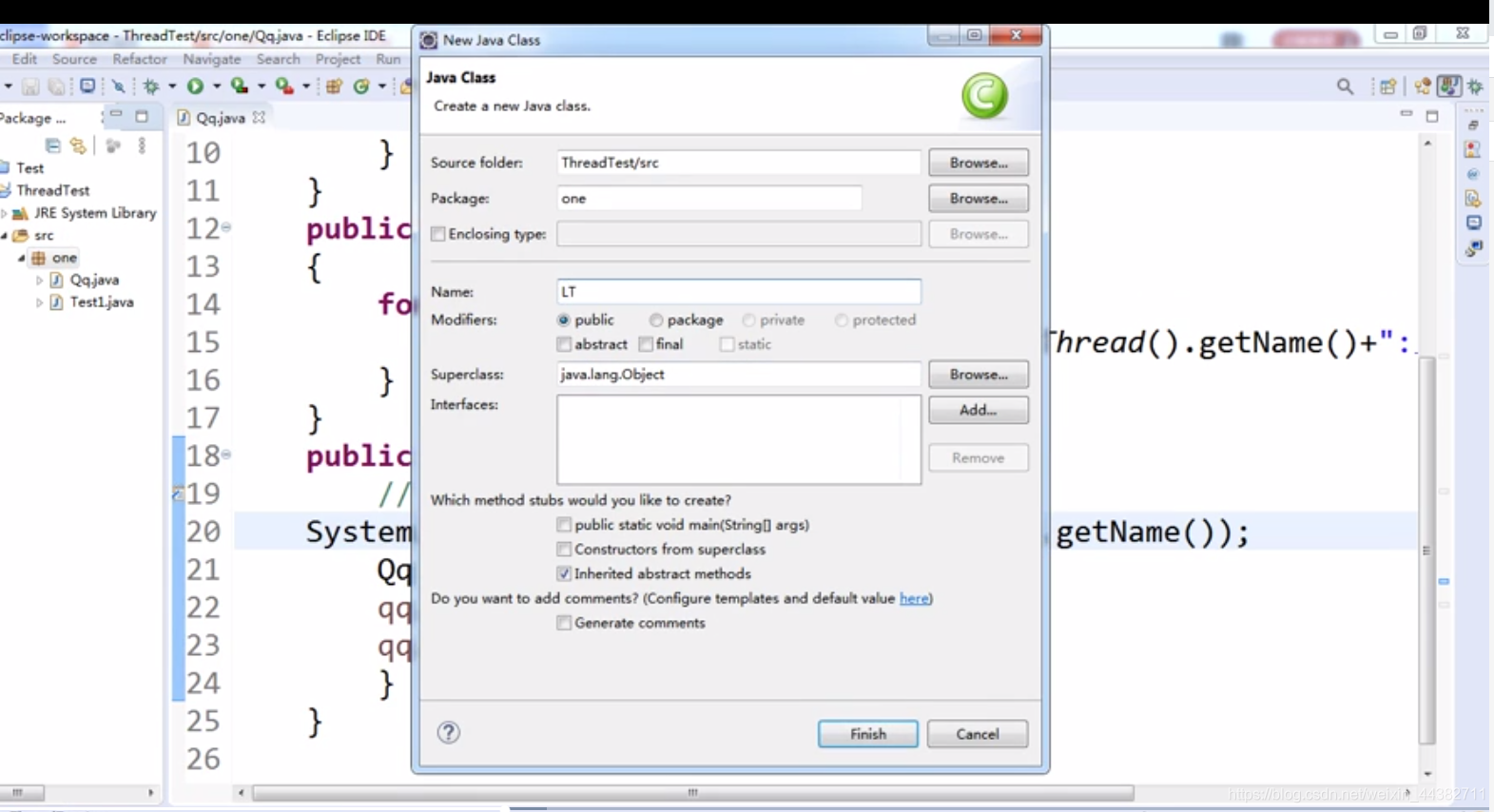Open the Run button dropdown arrow
The width and height of the screenshot is (1494, 812).
tap(216, 87)
